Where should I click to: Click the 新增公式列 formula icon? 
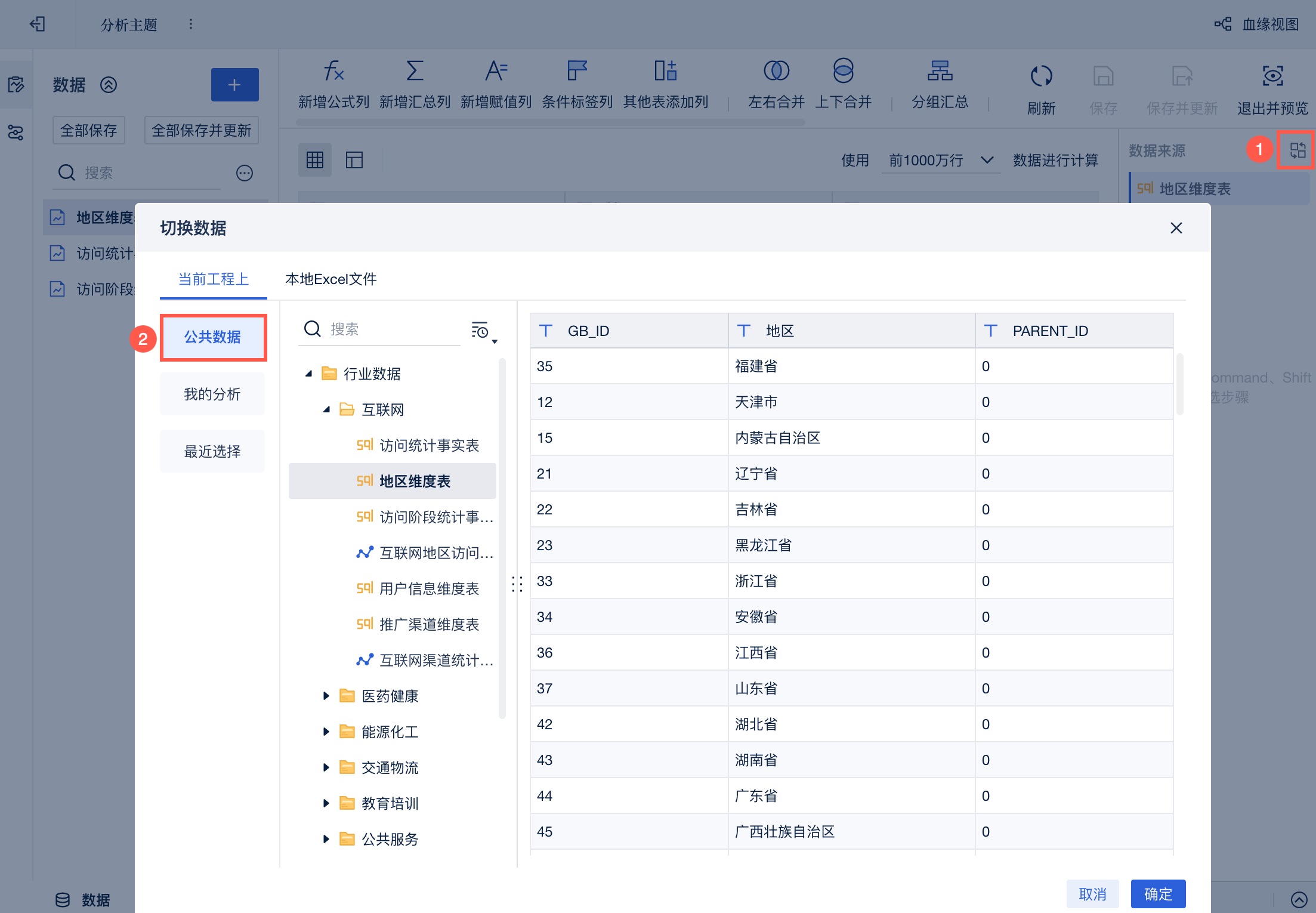tap(333, 72)
